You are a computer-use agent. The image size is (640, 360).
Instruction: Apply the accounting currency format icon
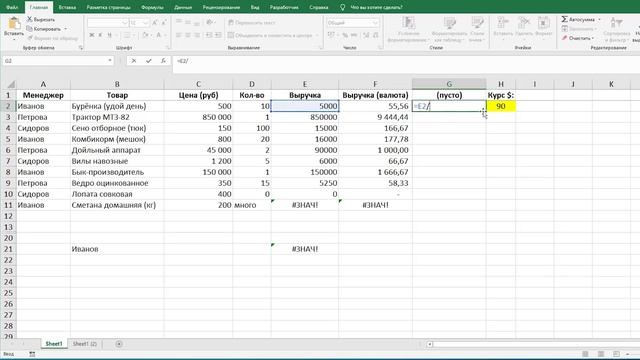pos(332,36)
